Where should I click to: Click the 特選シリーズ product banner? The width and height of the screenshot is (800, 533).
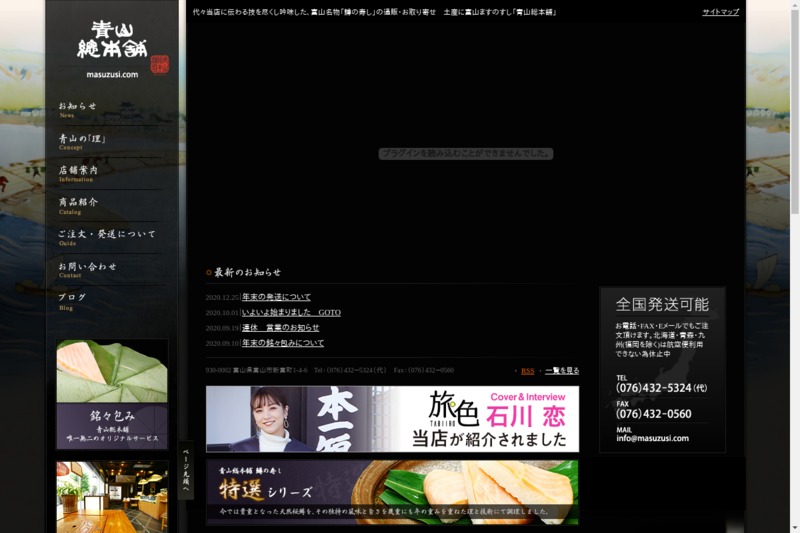392,492
